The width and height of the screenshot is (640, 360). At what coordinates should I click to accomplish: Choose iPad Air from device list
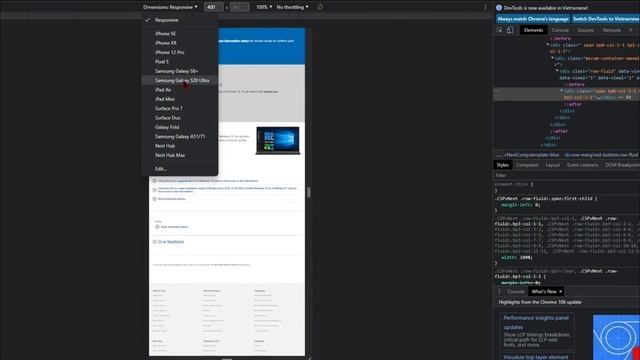[180, 90]
